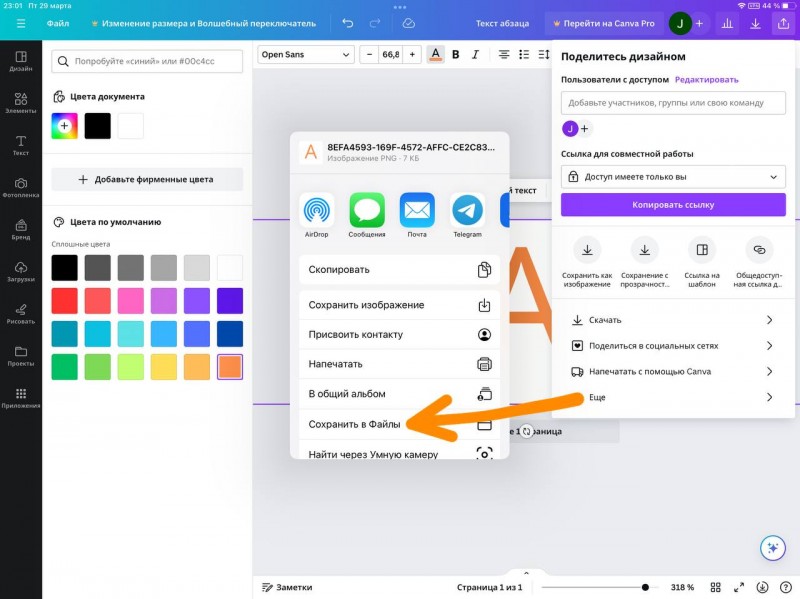The image size is (800, 599).
Task: Select the Рисовать tool in sidebar
Action: tap(21, 314)
